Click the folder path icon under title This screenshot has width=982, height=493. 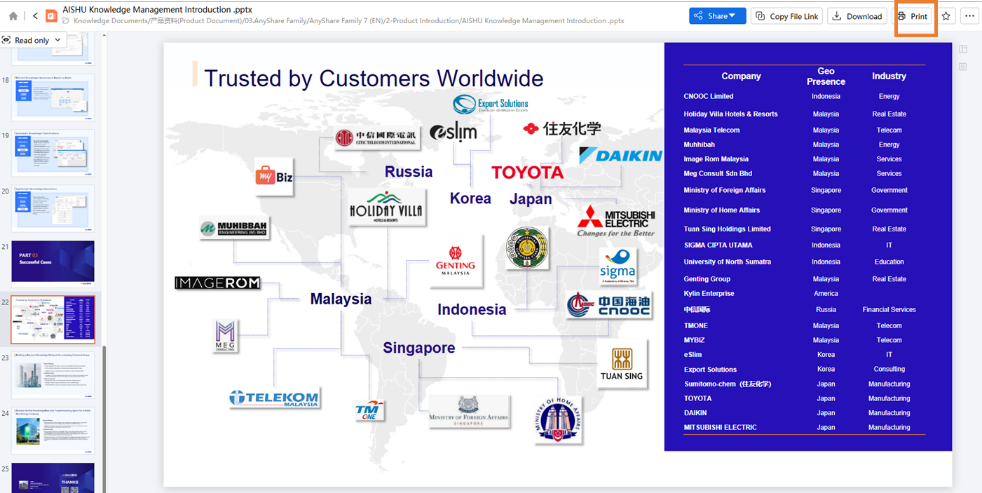[x=66, y=21]
